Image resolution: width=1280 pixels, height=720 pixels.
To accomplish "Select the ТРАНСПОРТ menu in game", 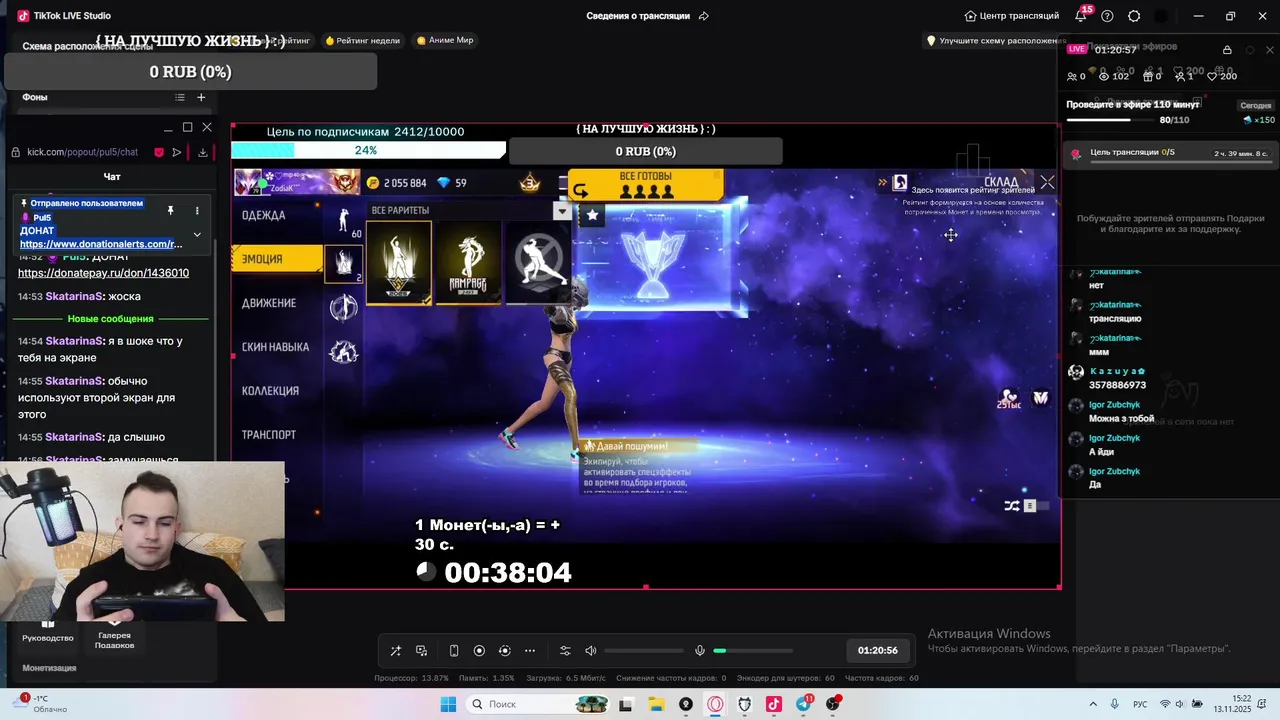I will coord(269,435).
